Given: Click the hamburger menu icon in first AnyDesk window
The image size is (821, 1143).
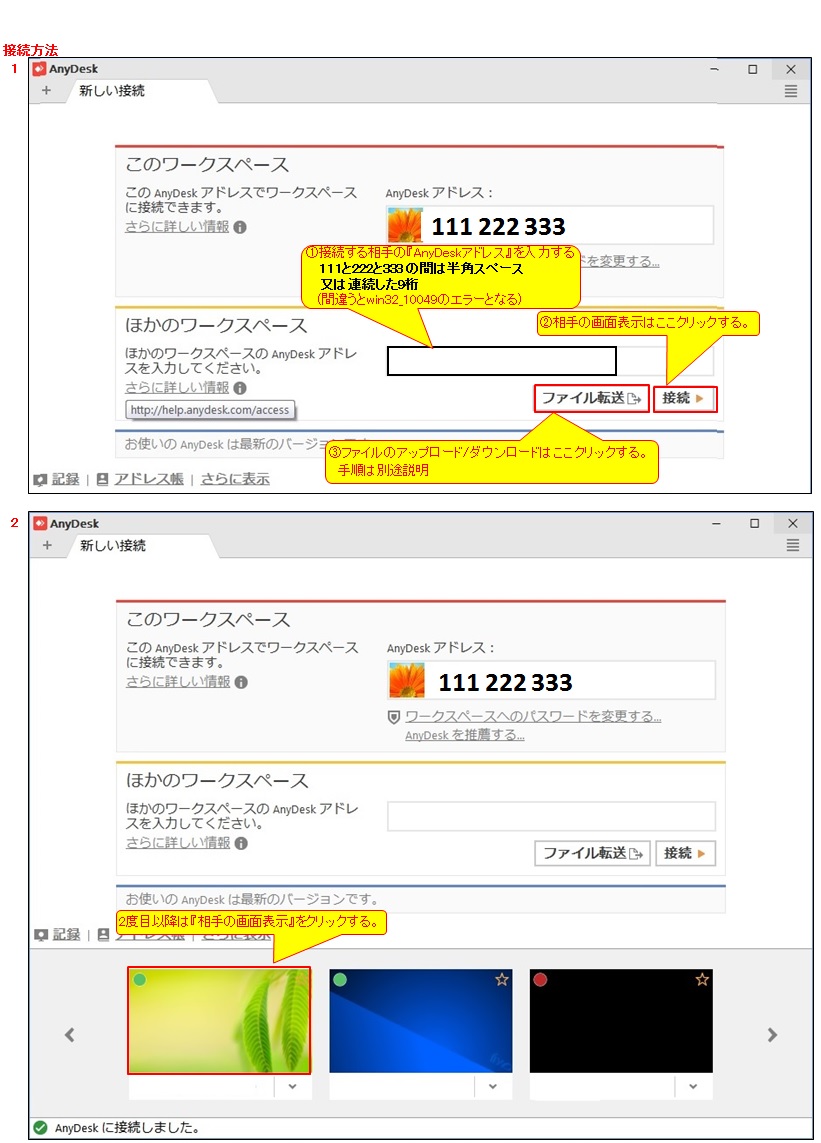Looking at the screenshot, I should 790,91.
